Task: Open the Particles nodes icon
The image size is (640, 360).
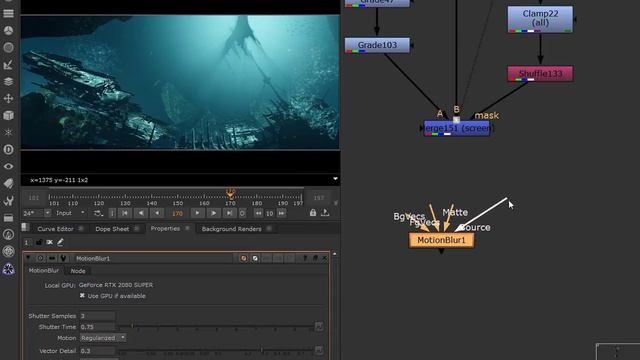Action: [x=8, y=133]
